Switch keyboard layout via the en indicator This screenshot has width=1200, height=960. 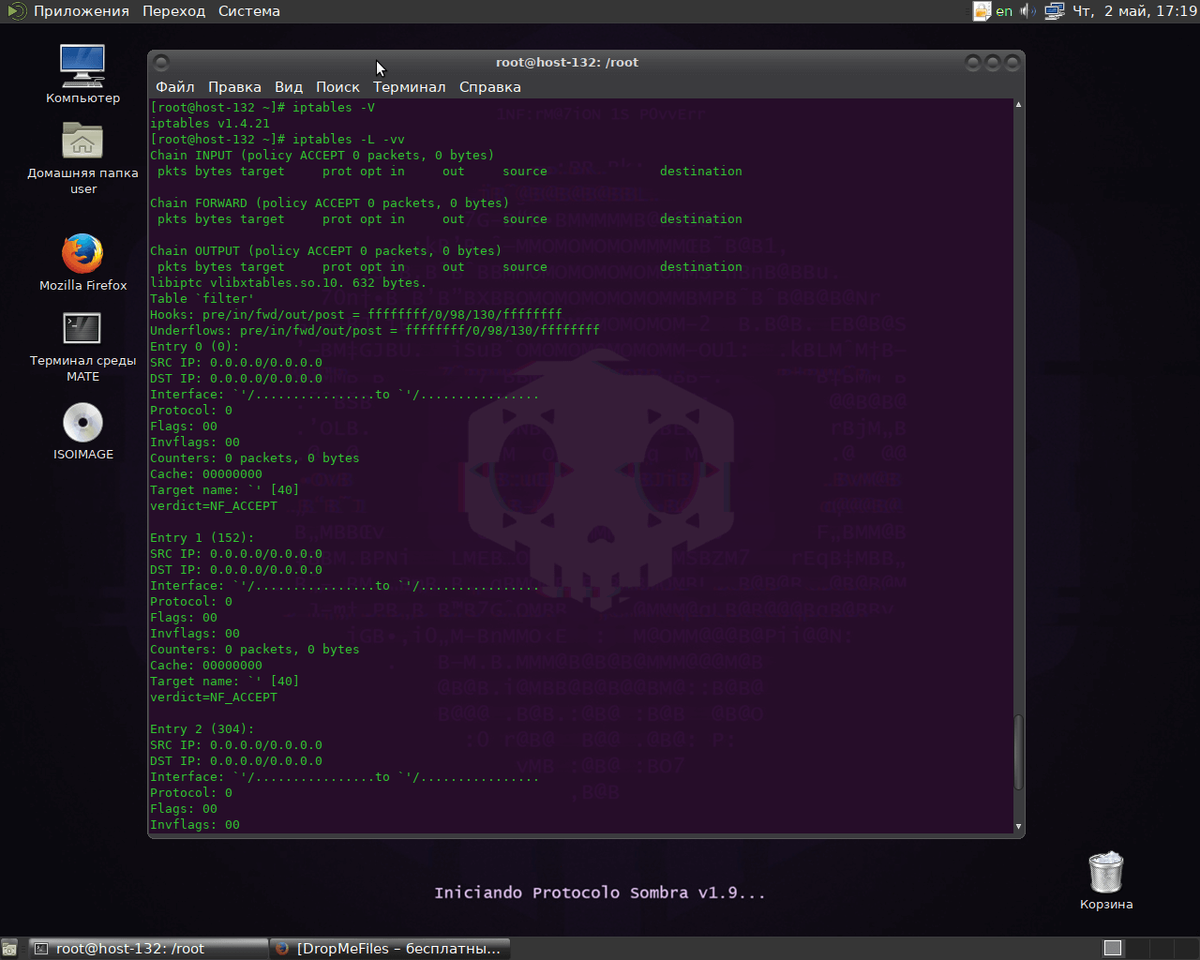[1004, 11]
